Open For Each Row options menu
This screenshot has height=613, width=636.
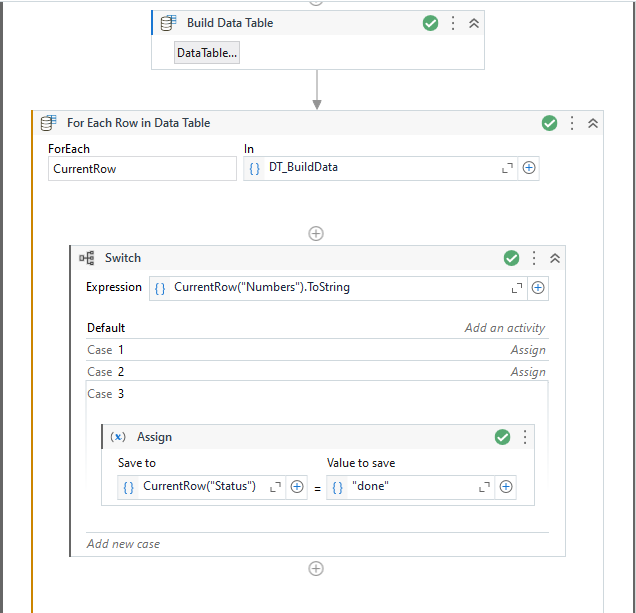tap(572, 123)
